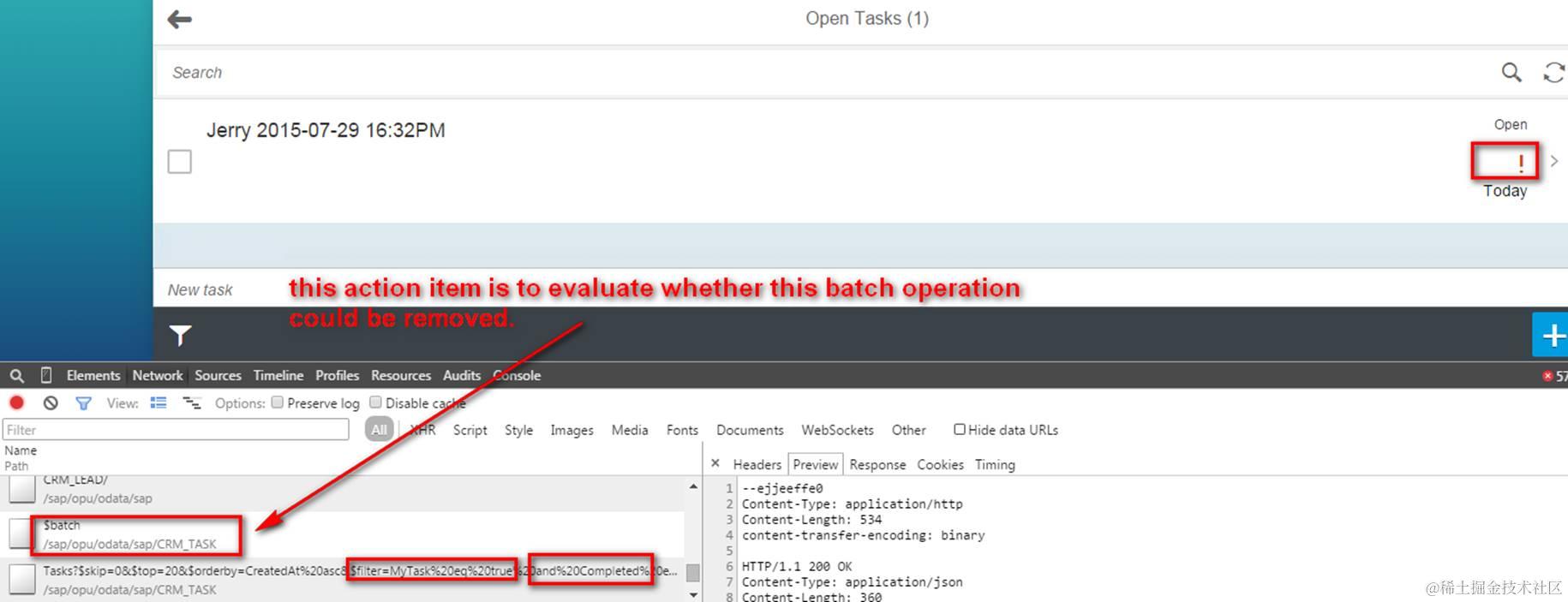The height and width of the screenshot is (602, 1568).
Task: Select the All resource type filter
Action: pyautogui.click(x=379, y=430)
